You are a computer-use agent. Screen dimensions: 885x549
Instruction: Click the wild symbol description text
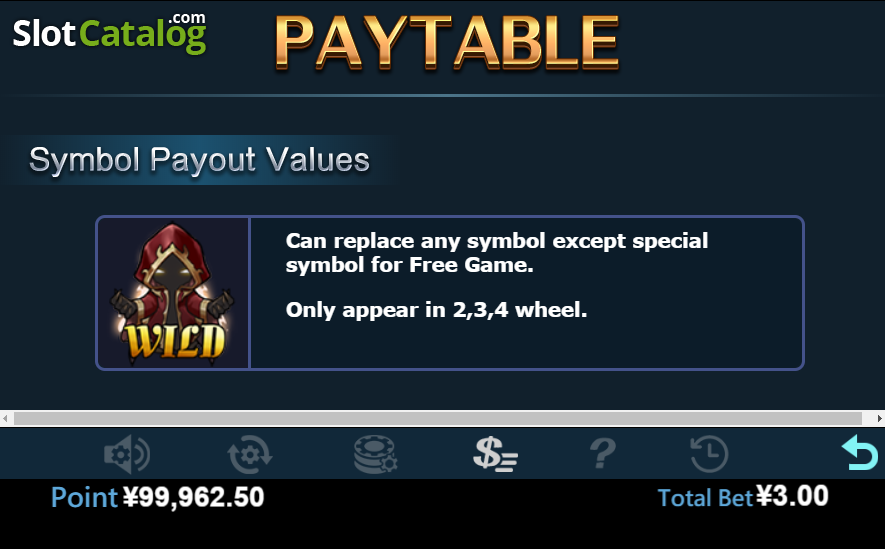(x=497, y=253)
